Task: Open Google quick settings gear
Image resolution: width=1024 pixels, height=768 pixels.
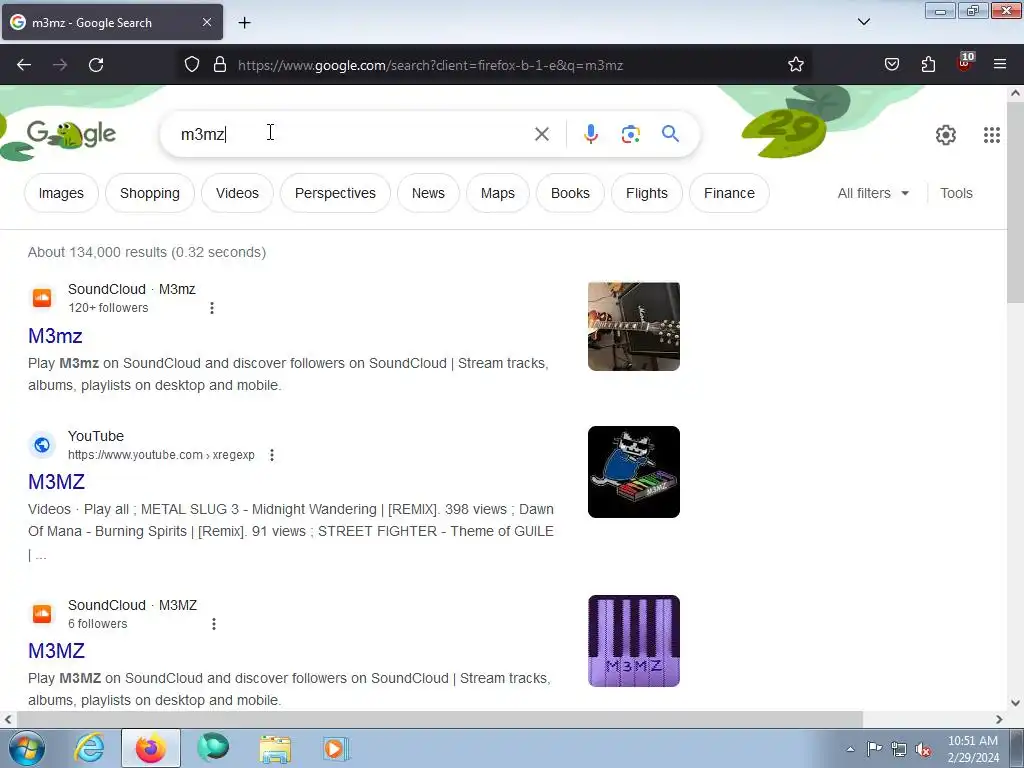Action: coord(946,135)
